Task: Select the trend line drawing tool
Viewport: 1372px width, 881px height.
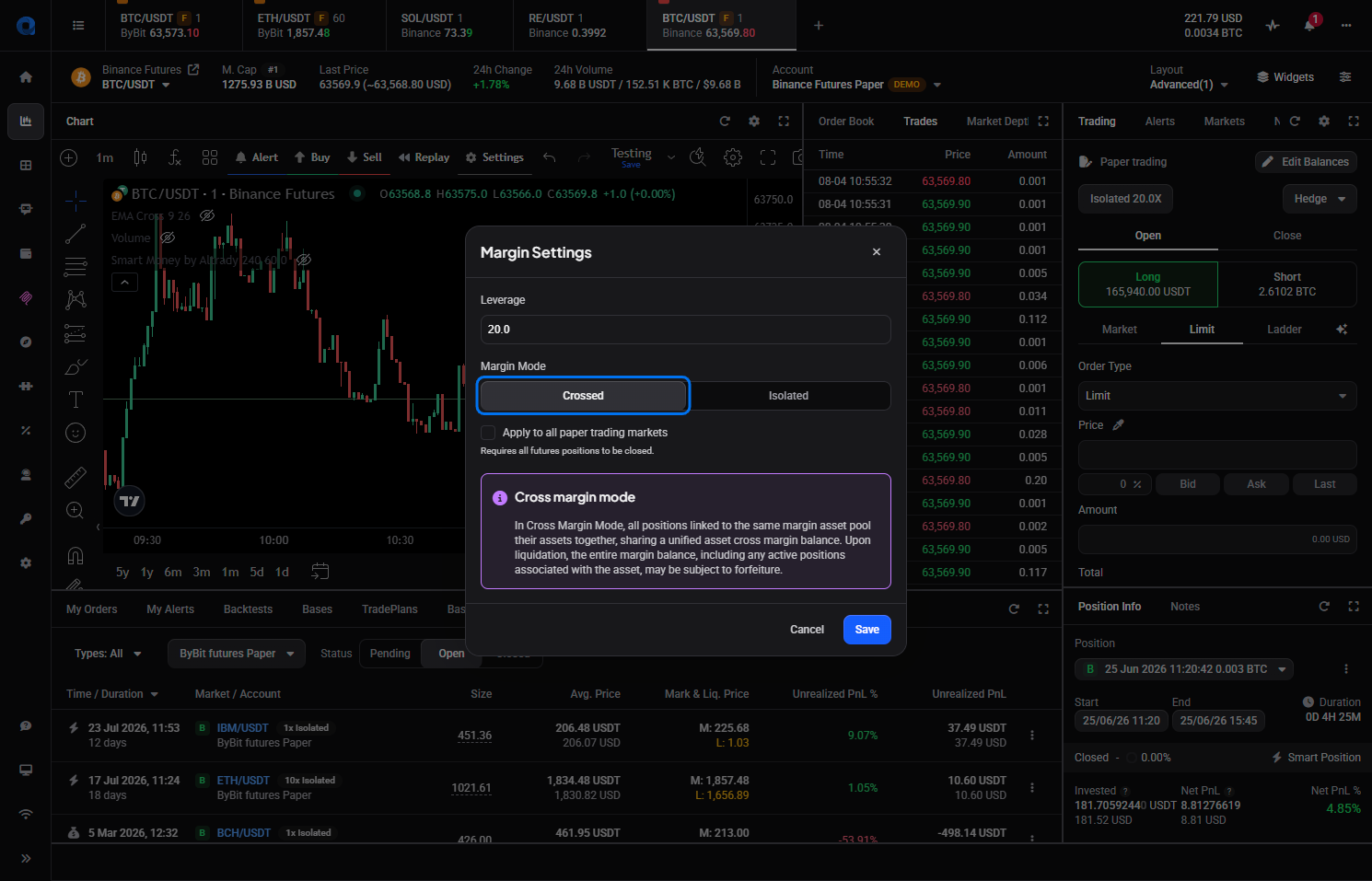Action: coord(76,234)
